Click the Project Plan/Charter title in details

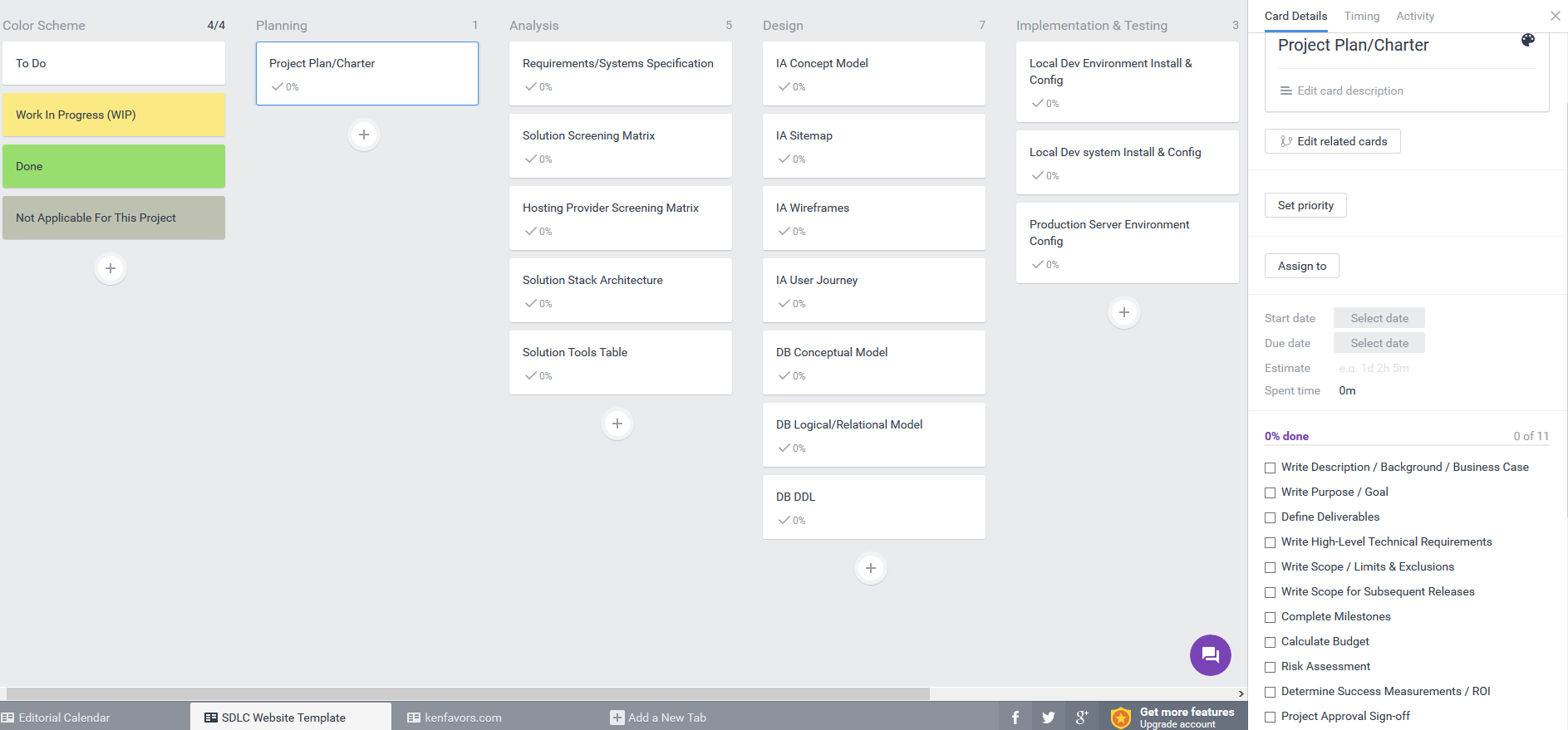pos(1353,45)
